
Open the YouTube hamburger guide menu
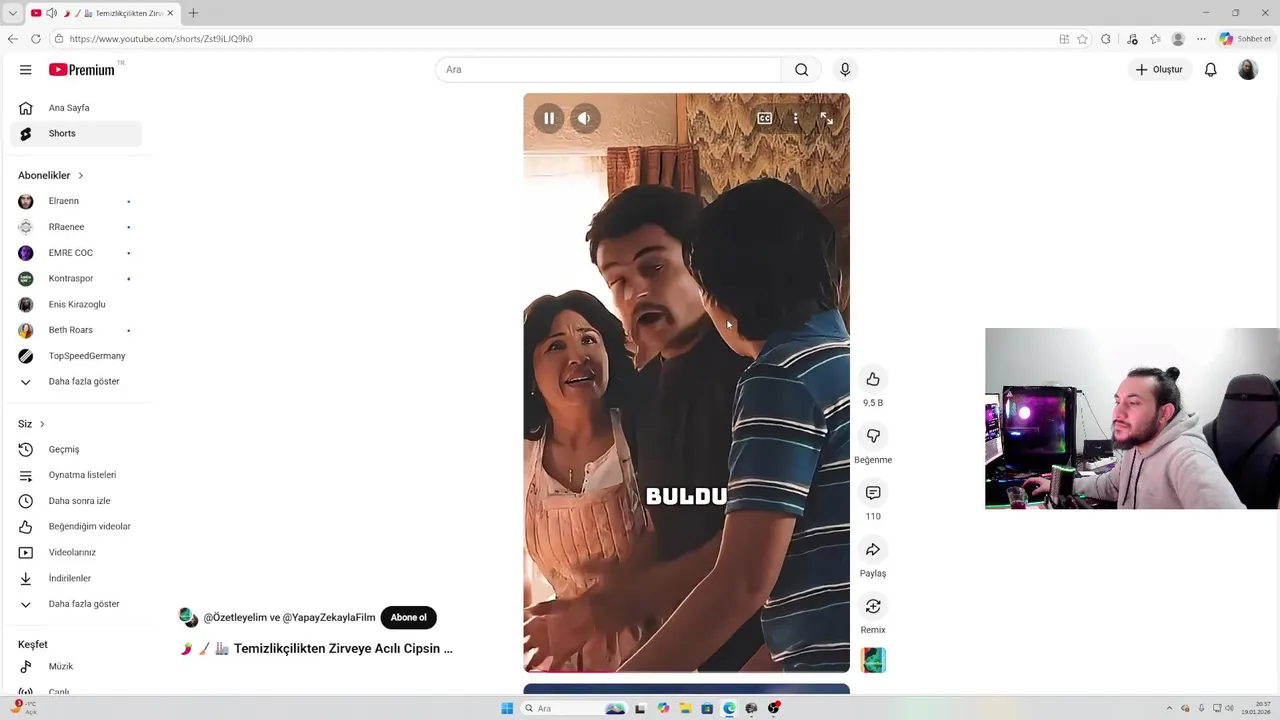coord(25,70)
